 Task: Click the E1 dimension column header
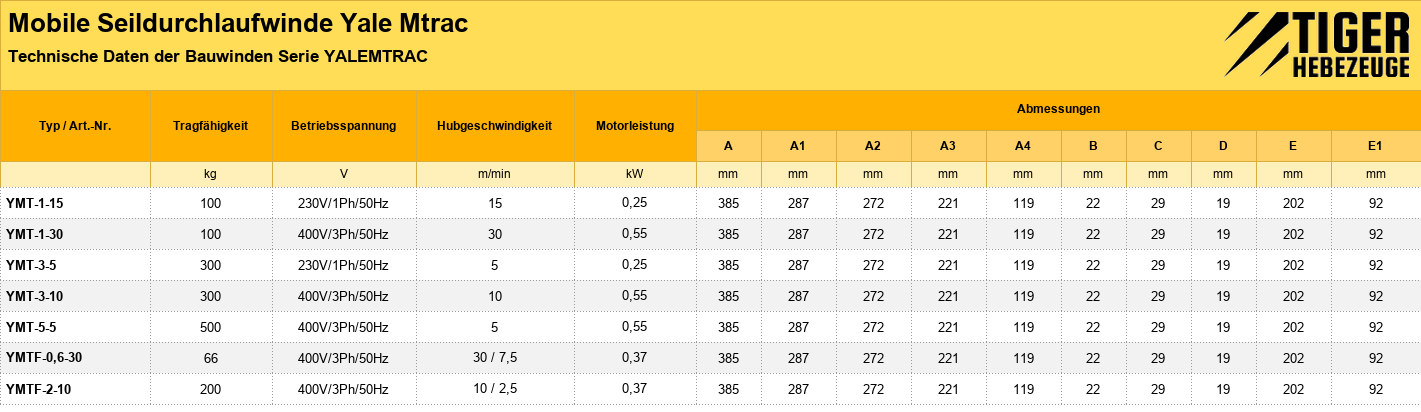(x=1375, y=146)
